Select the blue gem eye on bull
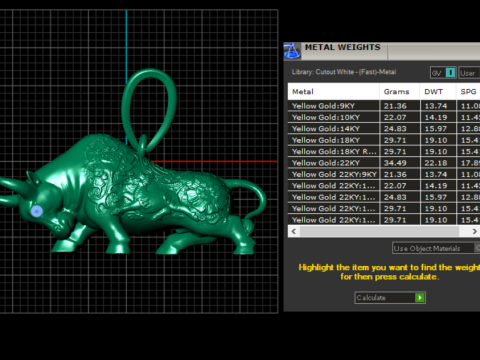Image resolution: width=480 pixels, height=360 pixels. pos(37,211)
